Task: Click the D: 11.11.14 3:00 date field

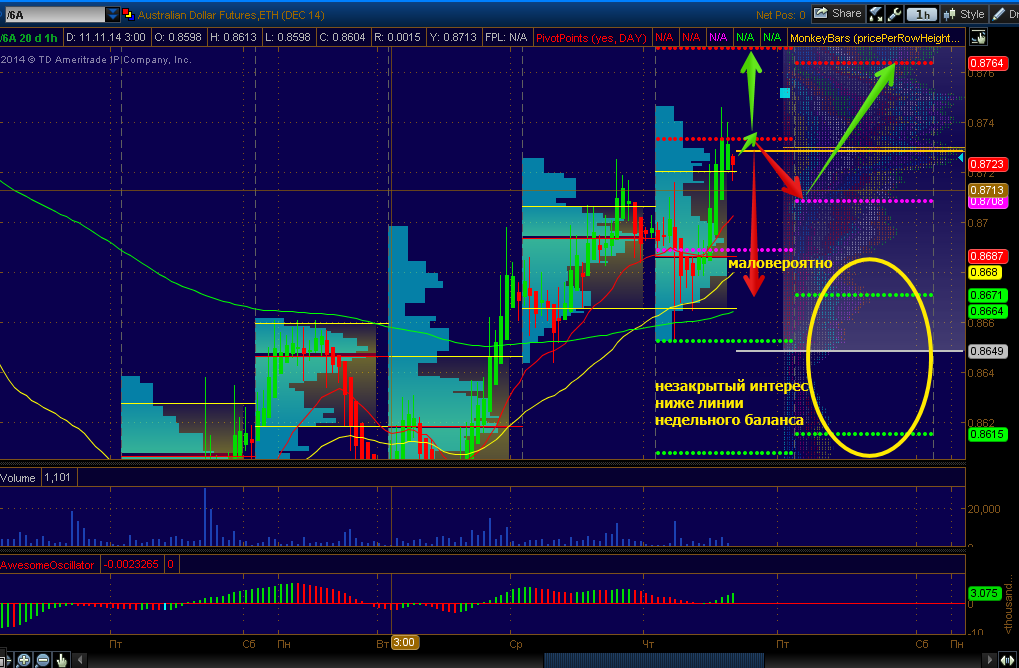Action: click(106, 38)
